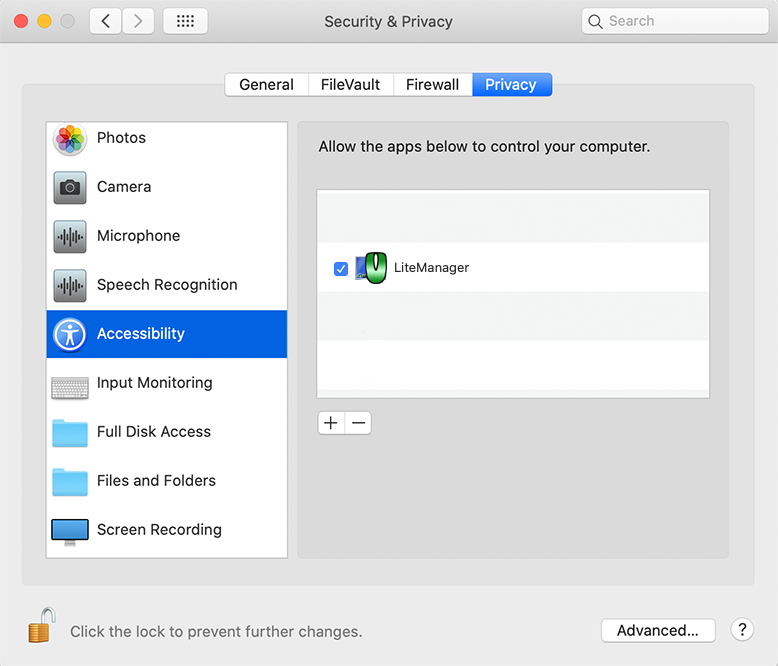Screen dimensions: 778x666
Task: Switch to the General tab
Action: (x=266, y=84)
